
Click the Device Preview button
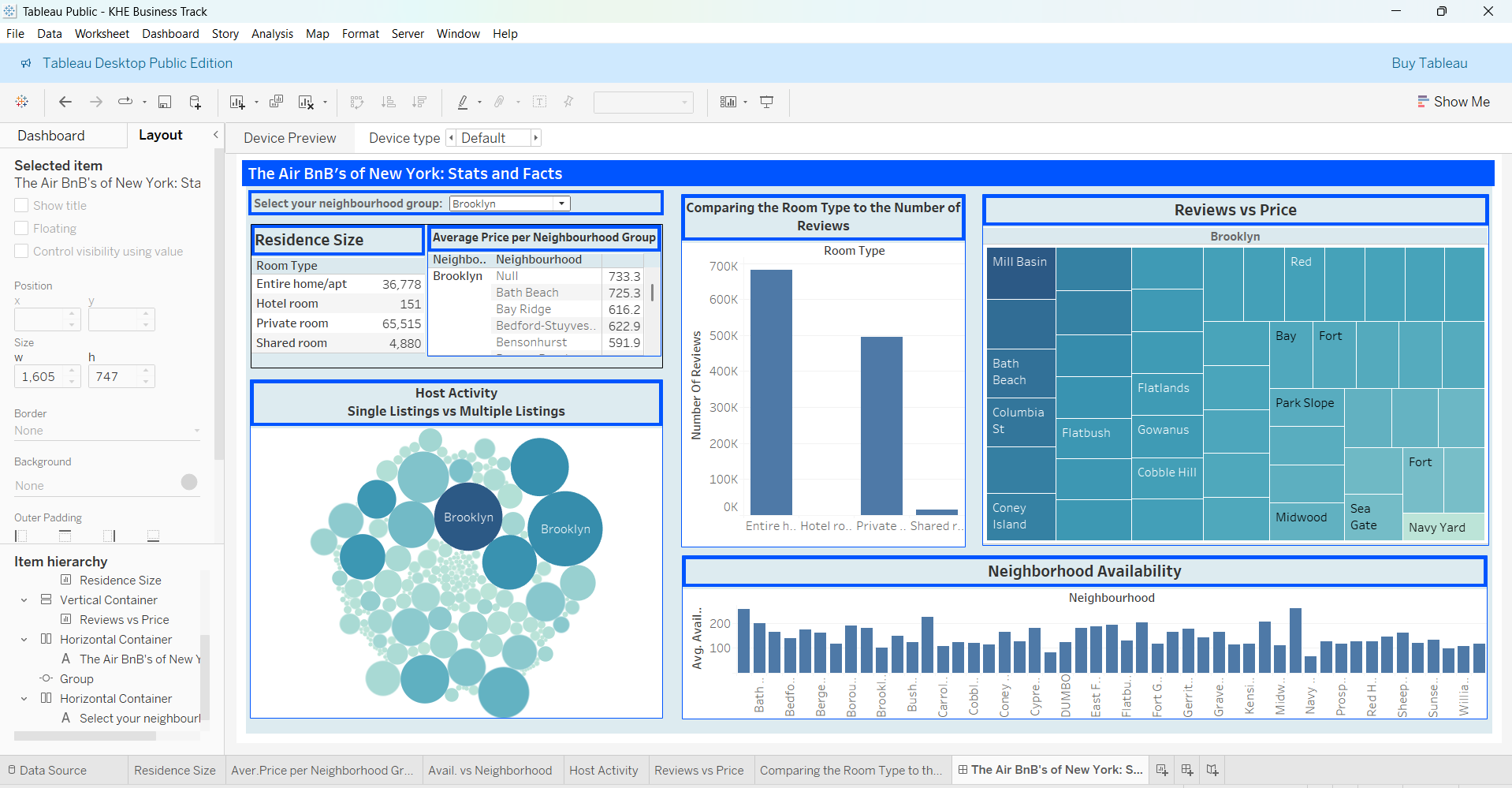point(290,137)
